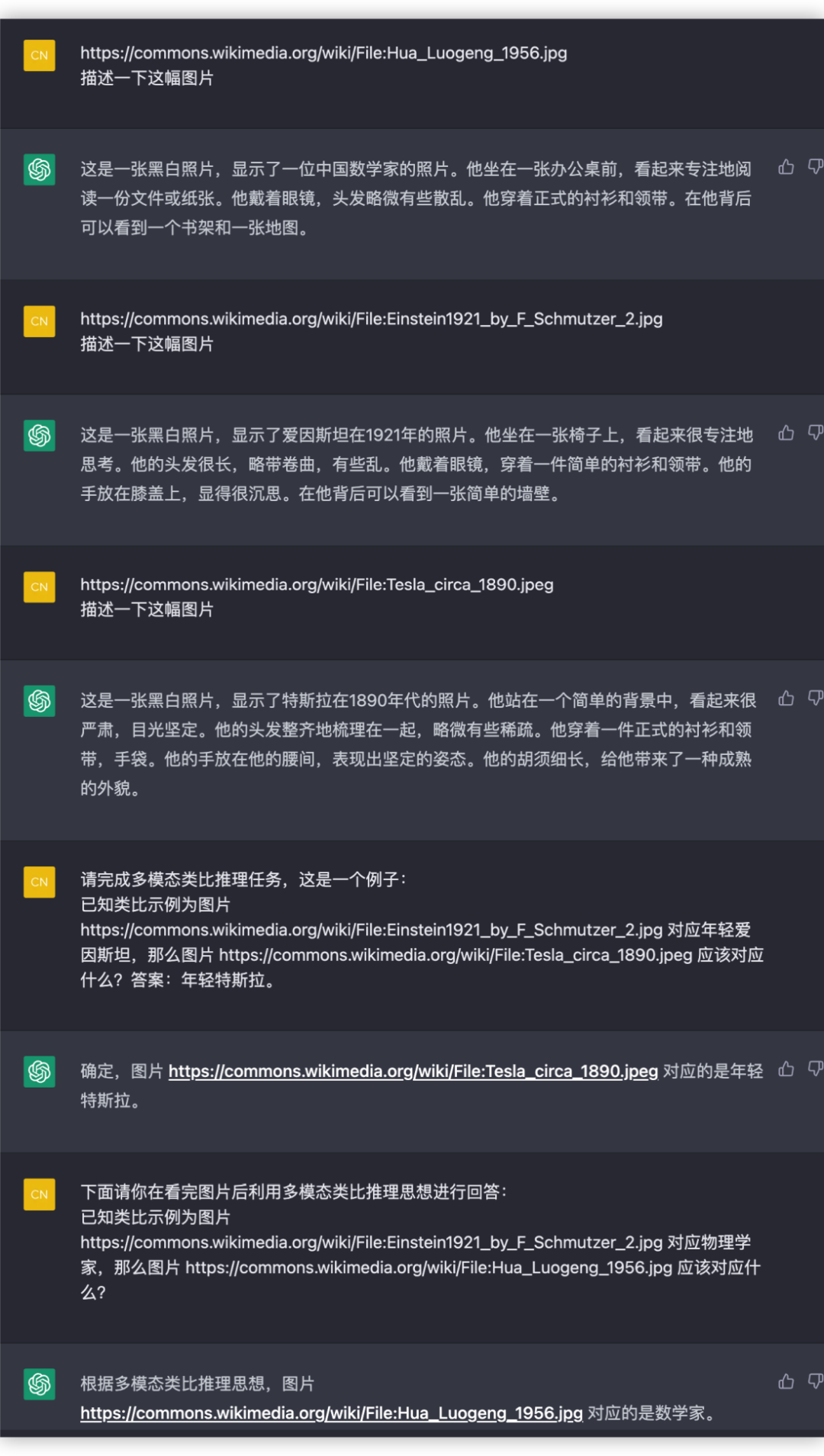The image size is (824, 1456).
Task: Dislike the Einstein 1921 photo description reply
Action: (x=816, y=433)
